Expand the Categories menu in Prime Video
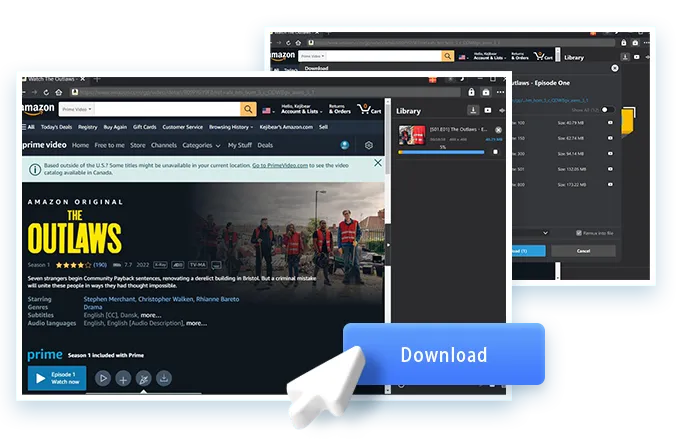 coord(201,145)
